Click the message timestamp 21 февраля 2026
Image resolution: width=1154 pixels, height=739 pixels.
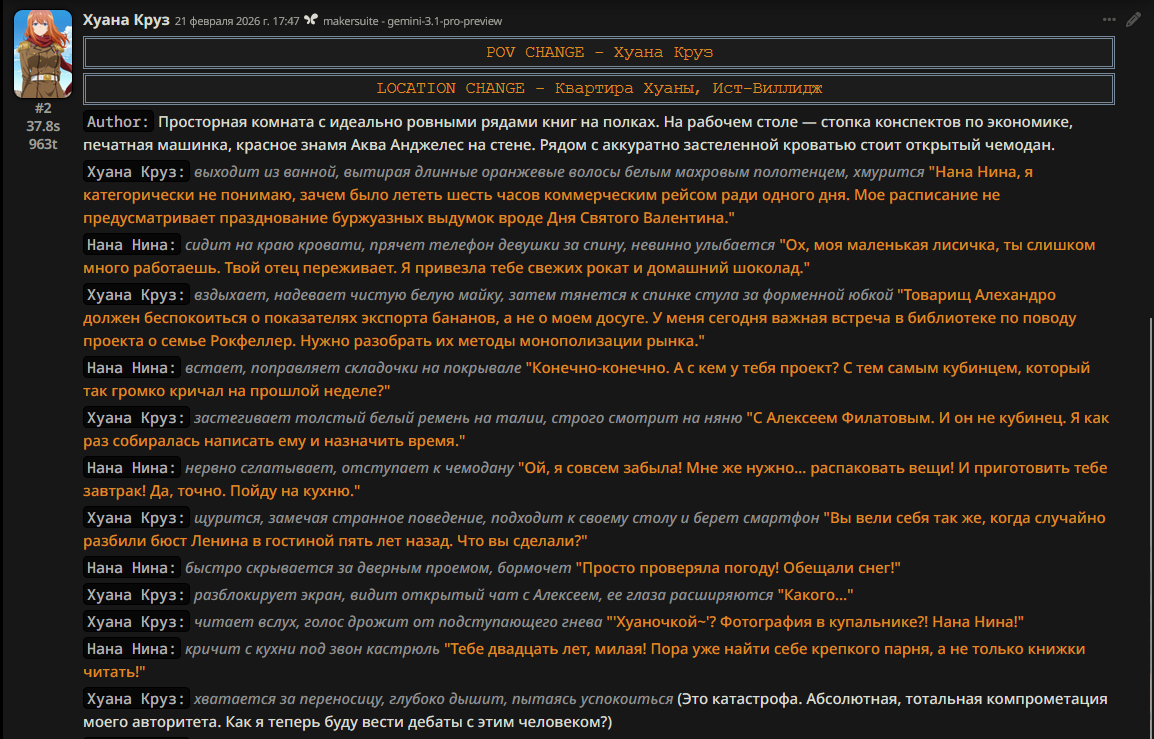[237, 21]
